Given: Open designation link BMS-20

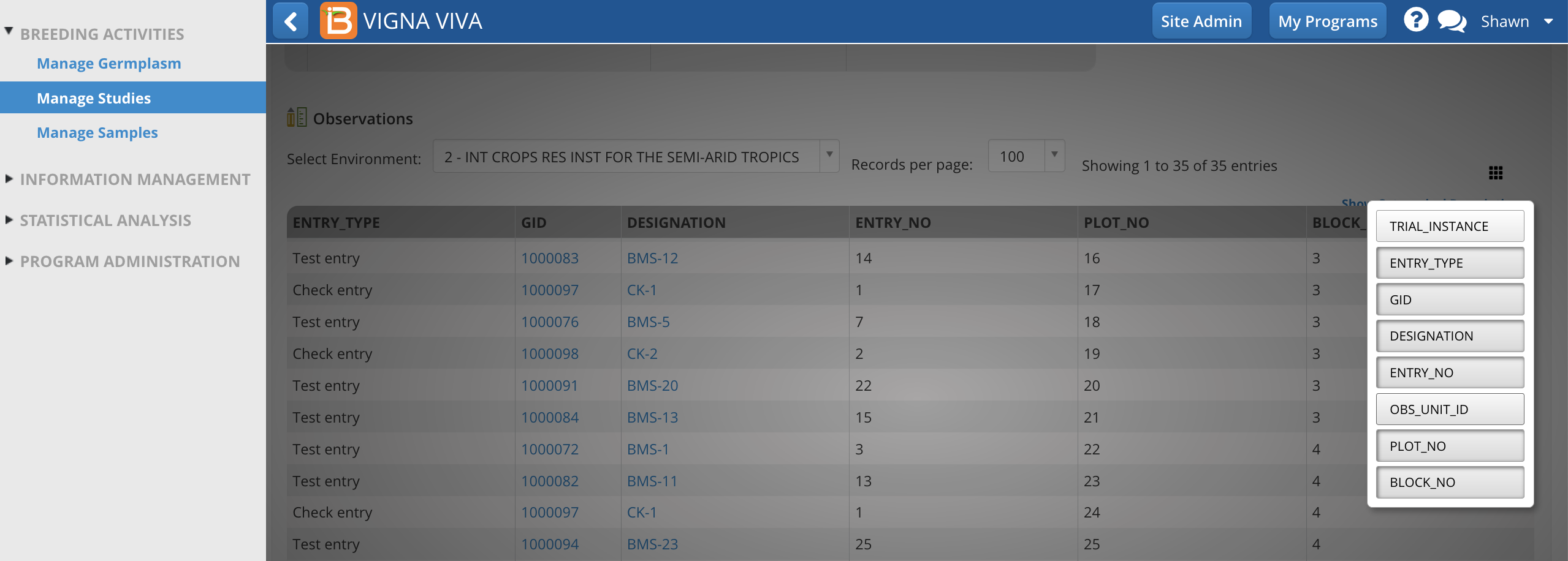Looking at the screenshot, I should click(x=652, y=385).
